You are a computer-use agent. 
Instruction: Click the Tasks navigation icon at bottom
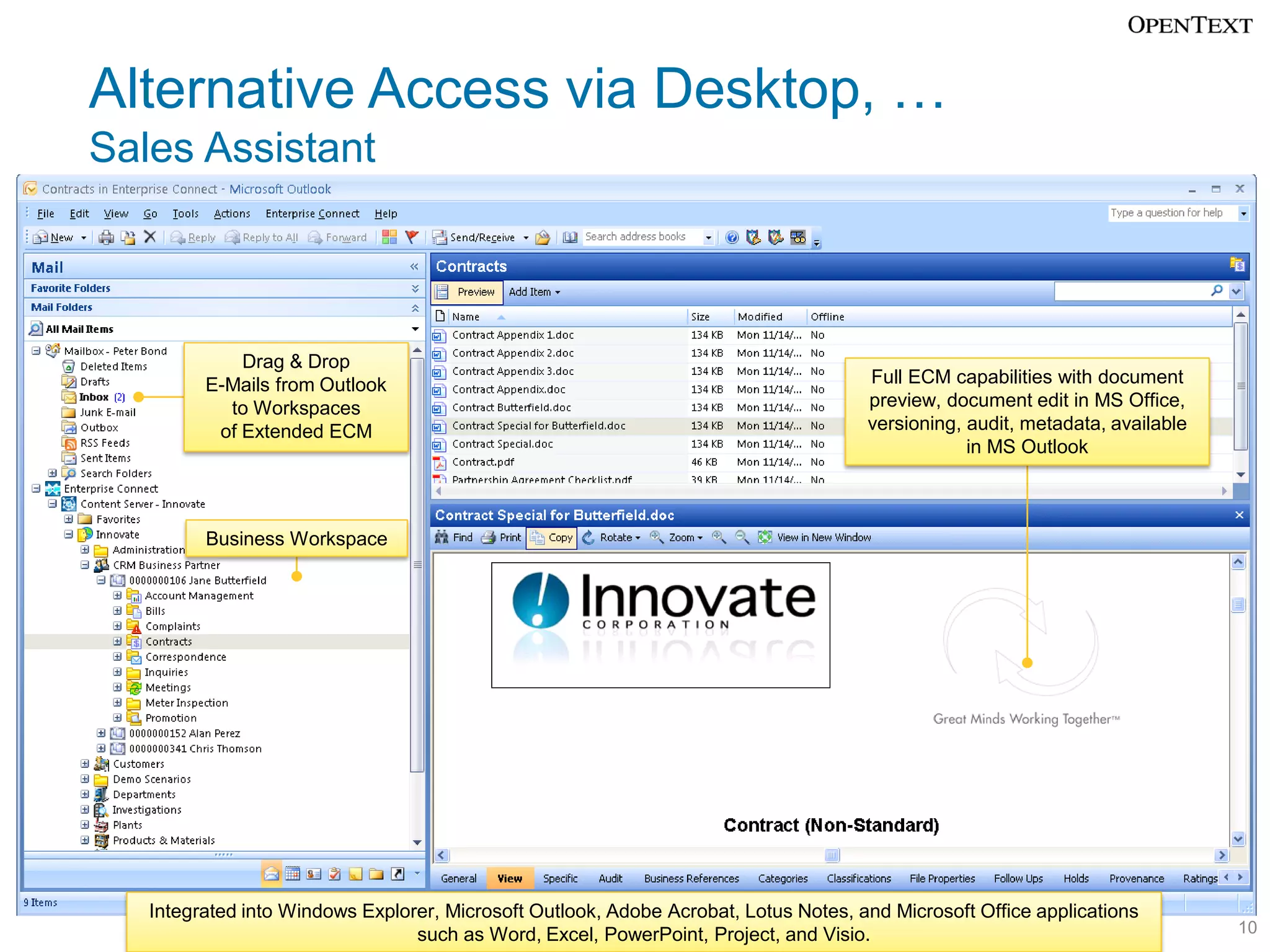tap(335, 874)
